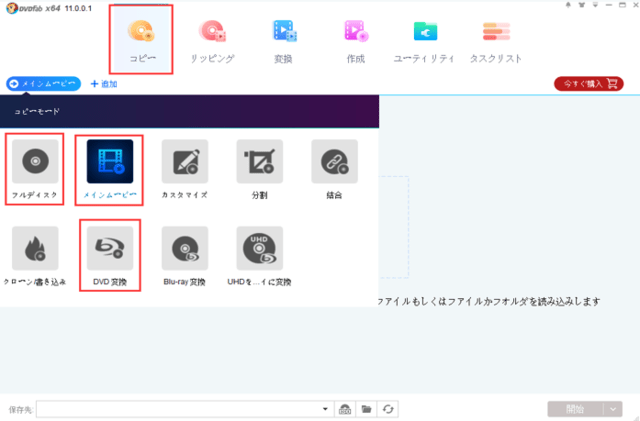Select クローン/書き込み (Clone/Burn) mode
This screenshot has height=421, width=640.
tap(36, 248)
